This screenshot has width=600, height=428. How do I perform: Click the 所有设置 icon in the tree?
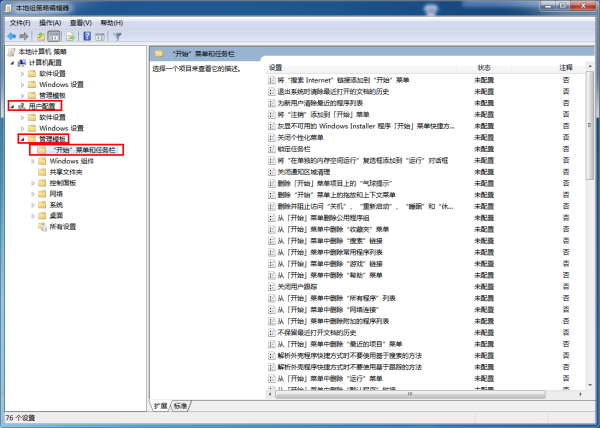tap(42, 227)
